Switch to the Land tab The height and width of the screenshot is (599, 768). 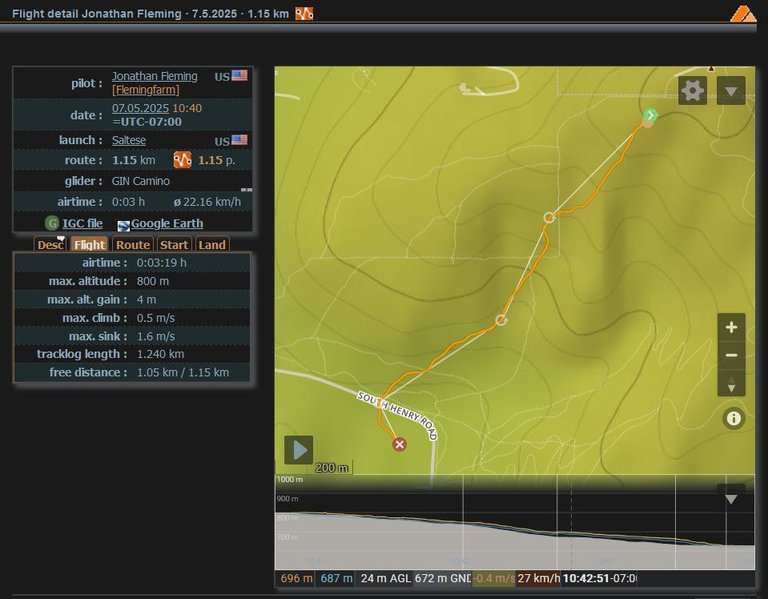tap(212, 244)
